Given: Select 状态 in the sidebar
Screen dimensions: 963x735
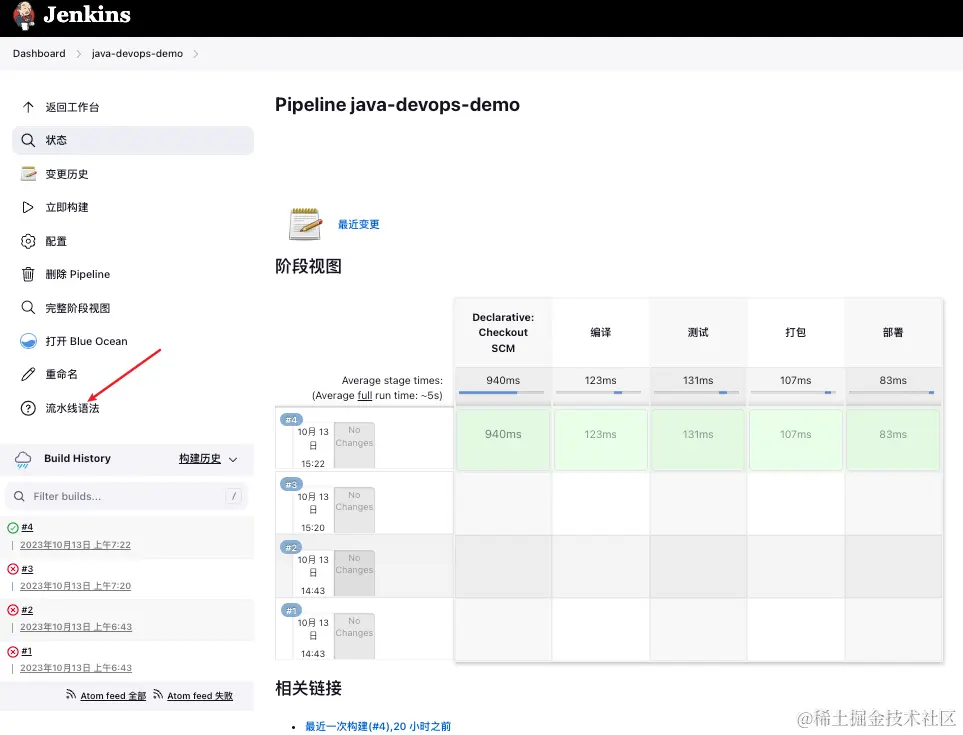Looking at the screenshot, I should pos(133,140).
